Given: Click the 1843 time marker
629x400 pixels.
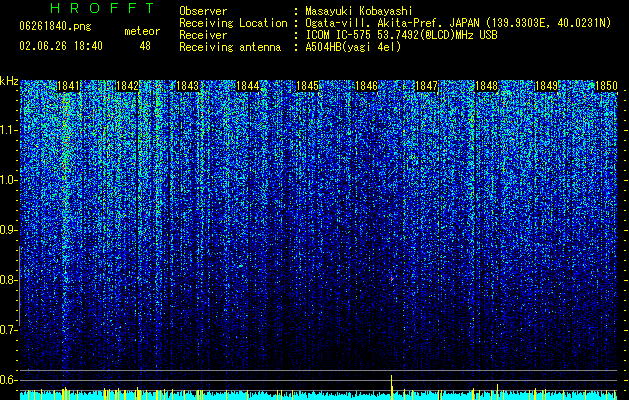Looking at the screenshot, I should pos(187,86).
